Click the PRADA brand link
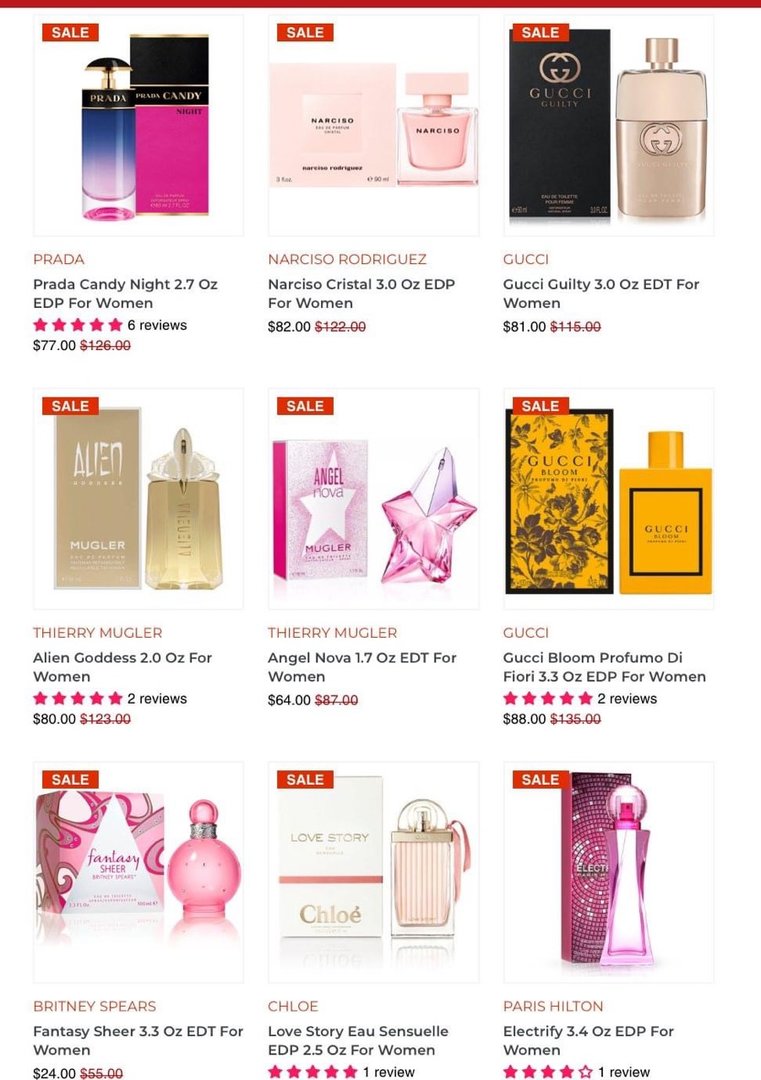The height and width of the screenshot is (1080, 761). tap(59, 260)
